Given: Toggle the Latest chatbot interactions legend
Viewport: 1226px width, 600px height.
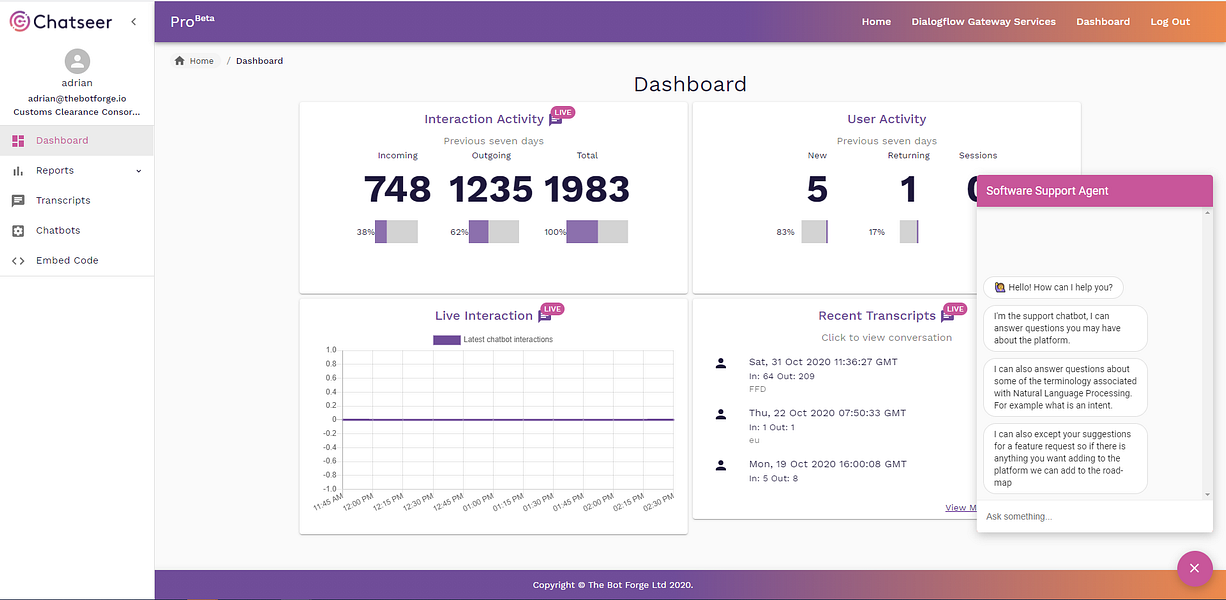Looking at the screenshot, I should pyautogui.click(x=493, y=339).
